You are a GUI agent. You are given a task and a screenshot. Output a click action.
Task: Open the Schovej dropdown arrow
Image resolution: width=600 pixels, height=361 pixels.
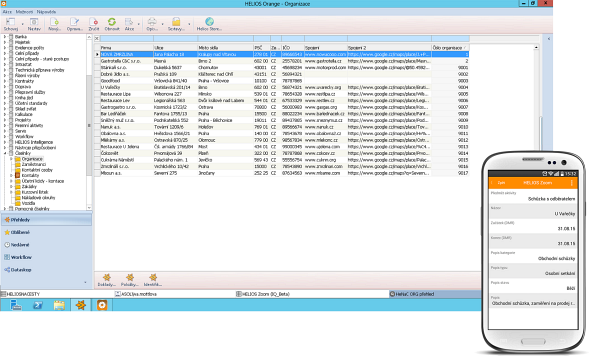[x=22, y=25]
